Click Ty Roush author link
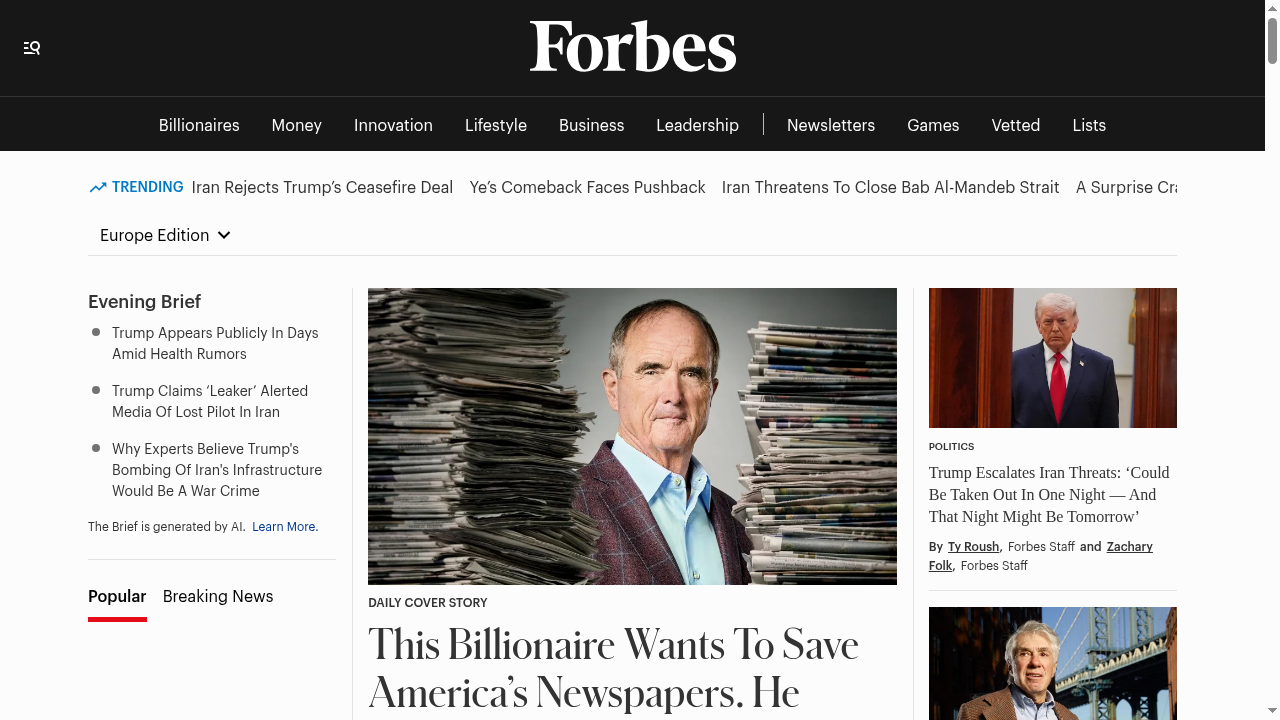The image size is (1280, 720). (973, 547)
